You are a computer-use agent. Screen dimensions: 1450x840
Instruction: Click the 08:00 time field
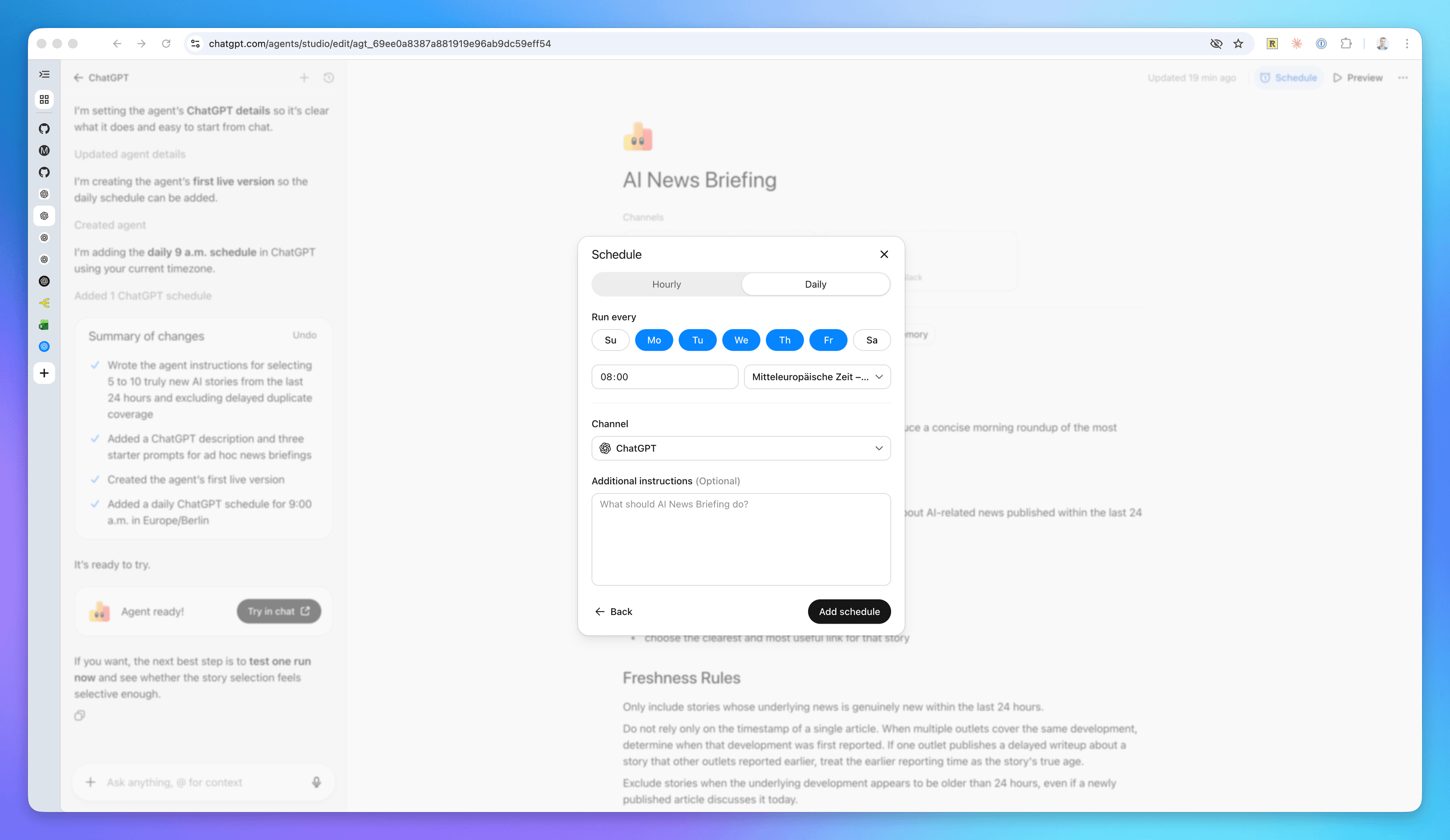point(665,377)
